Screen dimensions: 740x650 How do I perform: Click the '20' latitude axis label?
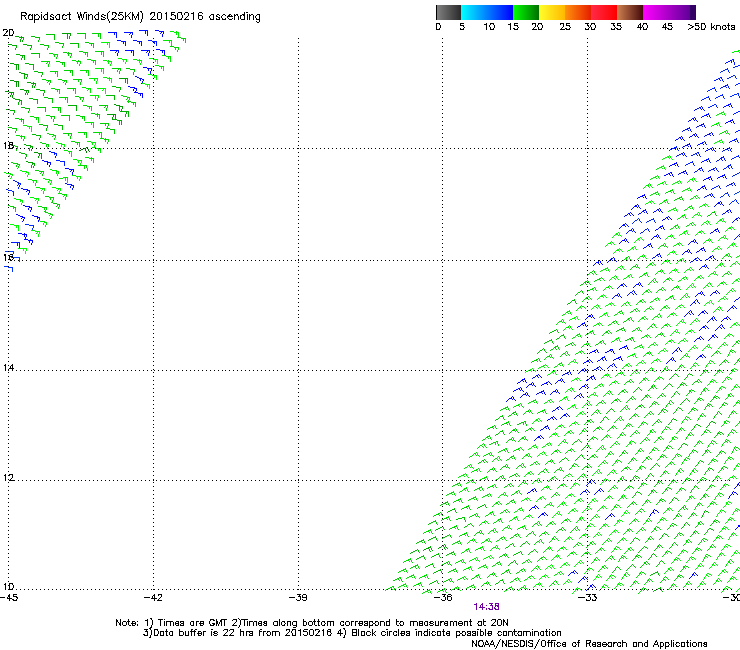pyautogui.click(x=8, y=33)
